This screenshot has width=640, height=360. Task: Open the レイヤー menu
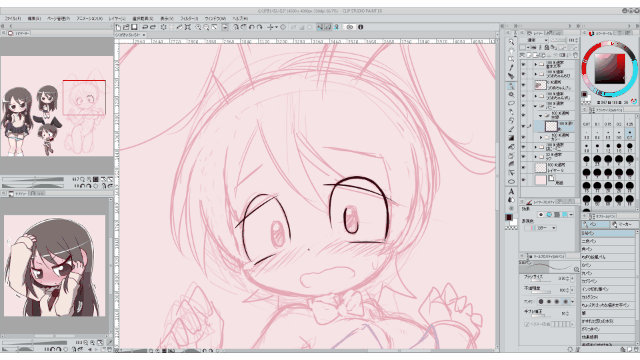pyautogui.click(x=117, y=18)
